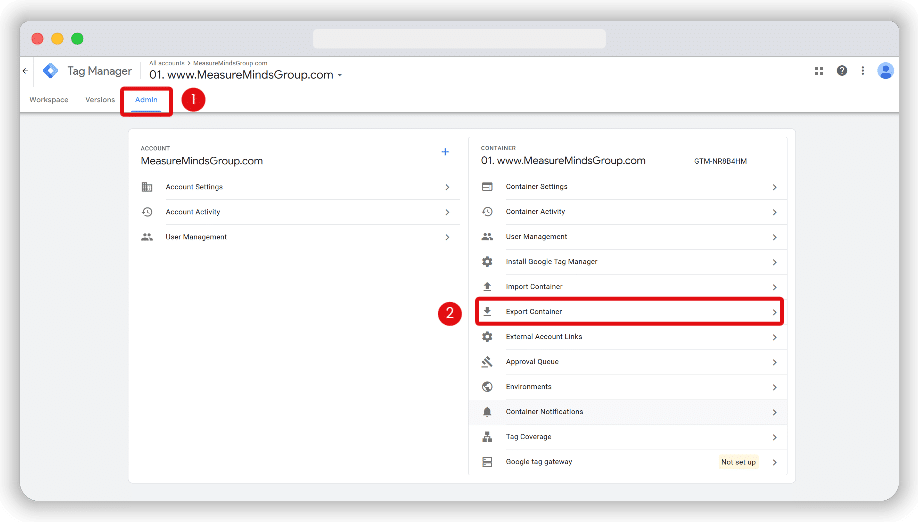
Task: Click the All accounts breadcrumb link
Action: coord(167,63)
